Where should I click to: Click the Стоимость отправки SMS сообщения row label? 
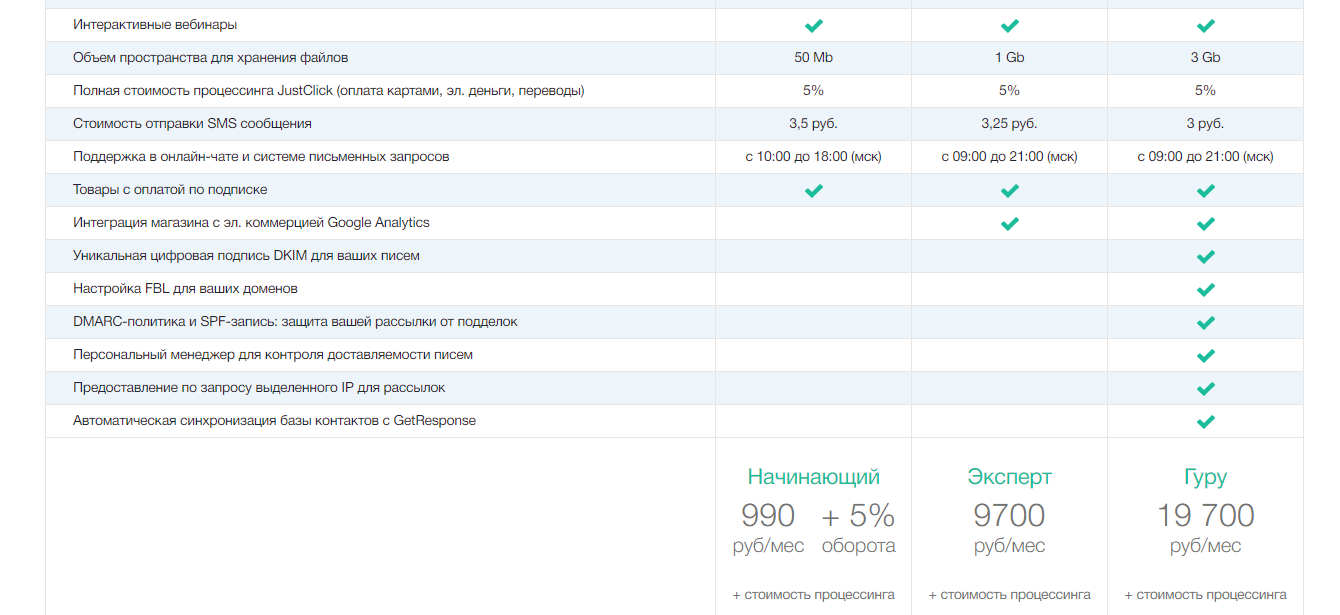point(192,124)
